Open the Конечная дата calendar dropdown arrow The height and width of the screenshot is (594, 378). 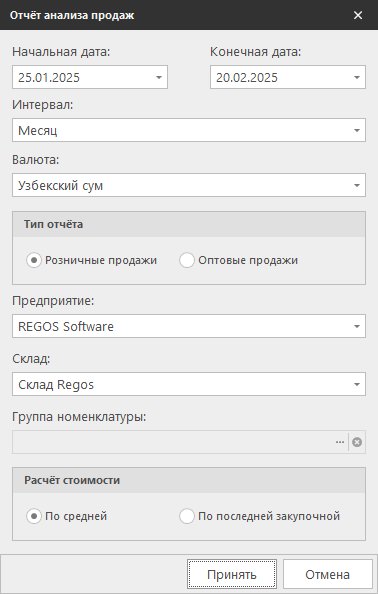click(357, 78)
